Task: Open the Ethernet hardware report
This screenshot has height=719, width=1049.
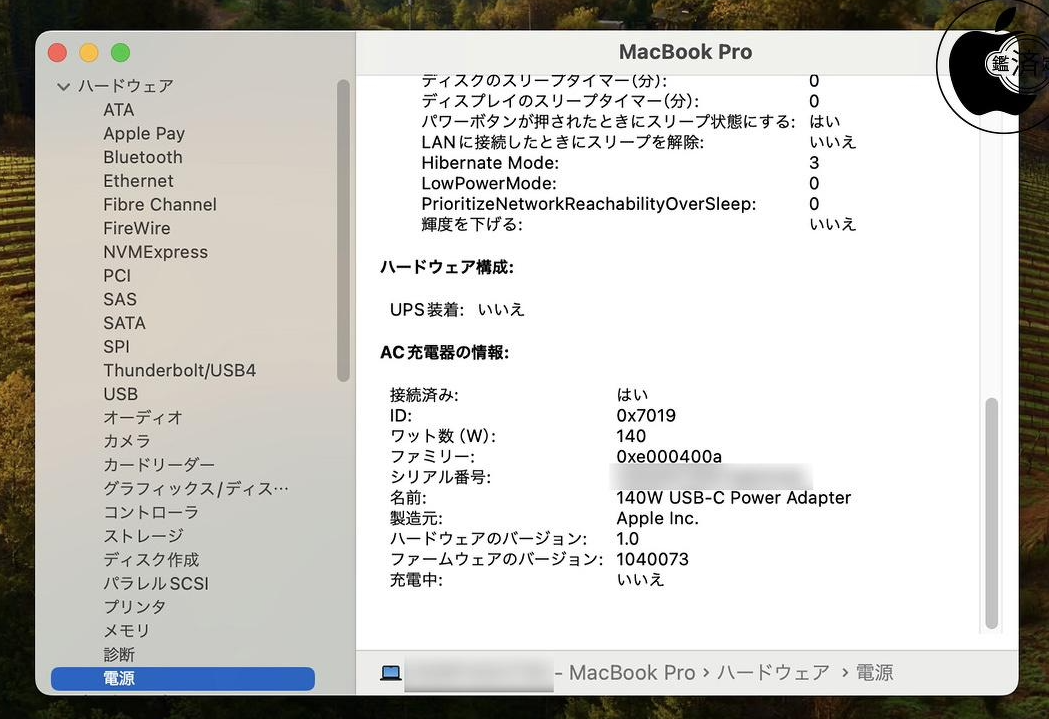Action: click(x=138, y=181)
